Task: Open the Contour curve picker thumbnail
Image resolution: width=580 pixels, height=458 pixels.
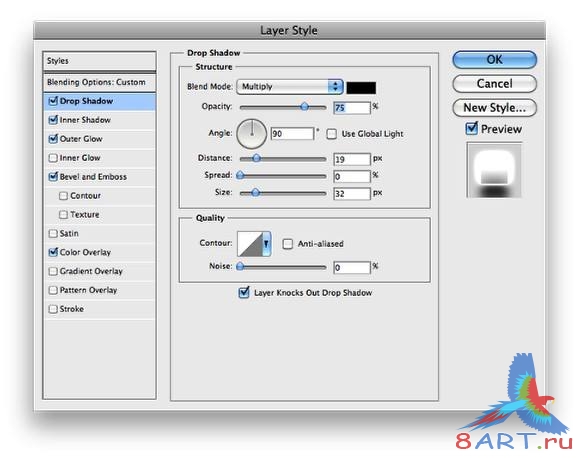Action: (250, 243)
